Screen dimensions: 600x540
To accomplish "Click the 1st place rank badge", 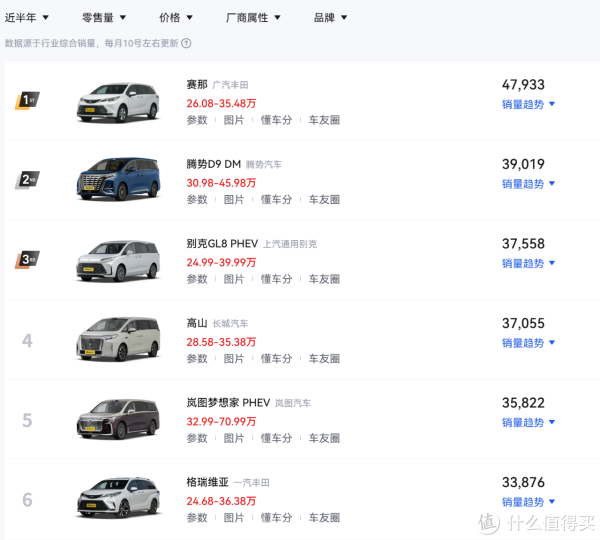I will pyautogui.click(x=28, y=101).
